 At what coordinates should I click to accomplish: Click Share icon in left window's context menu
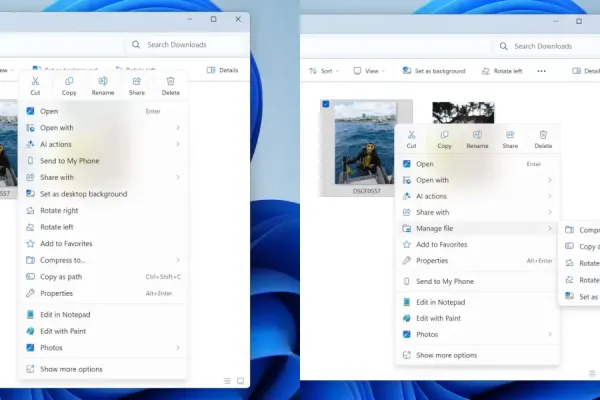(x=137, y=81)
